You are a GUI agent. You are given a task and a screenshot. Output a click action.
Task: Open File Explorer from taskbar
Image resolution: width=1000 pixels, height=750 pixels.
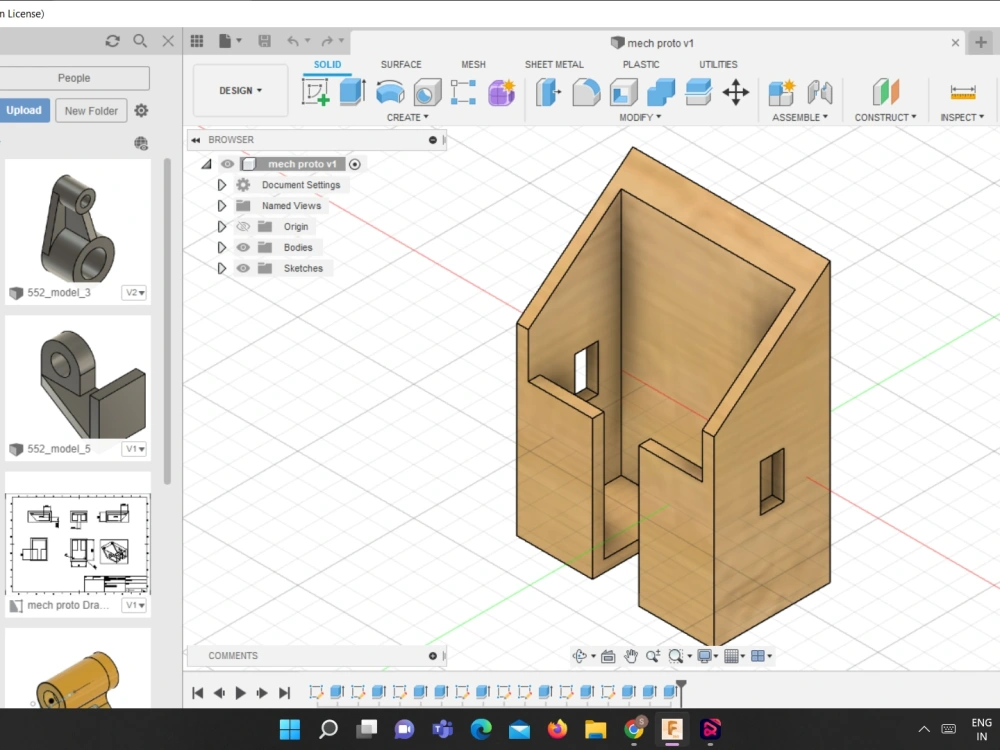596,728
